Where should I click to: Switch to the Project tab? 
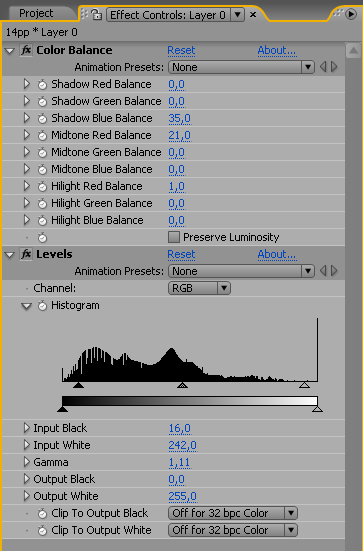36,13
